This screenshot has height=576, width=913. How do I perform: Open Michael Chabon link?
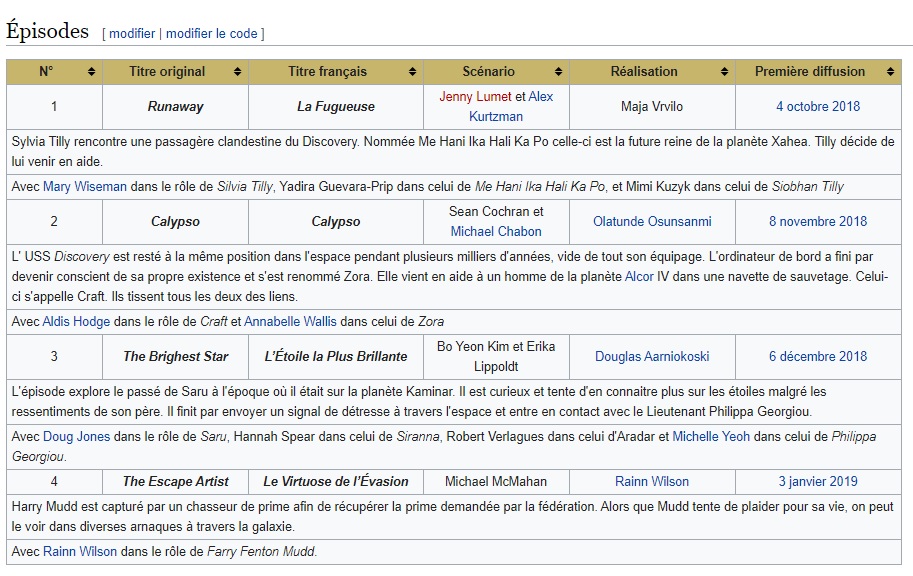[496, 232]
